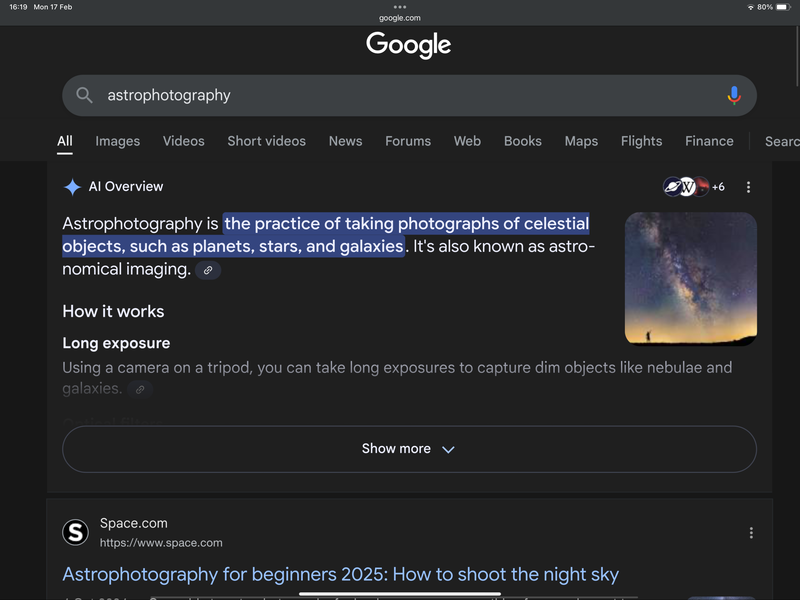Focus the astrophotography search field

[409, 95]
